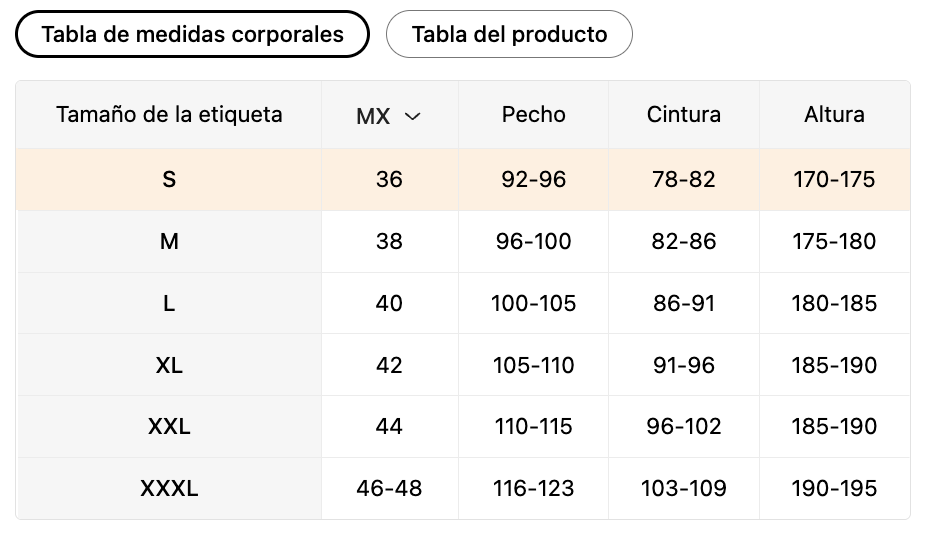Screen dimensions: 932x536
Task: Select the XXL size row label
Action: click(169, 426)
